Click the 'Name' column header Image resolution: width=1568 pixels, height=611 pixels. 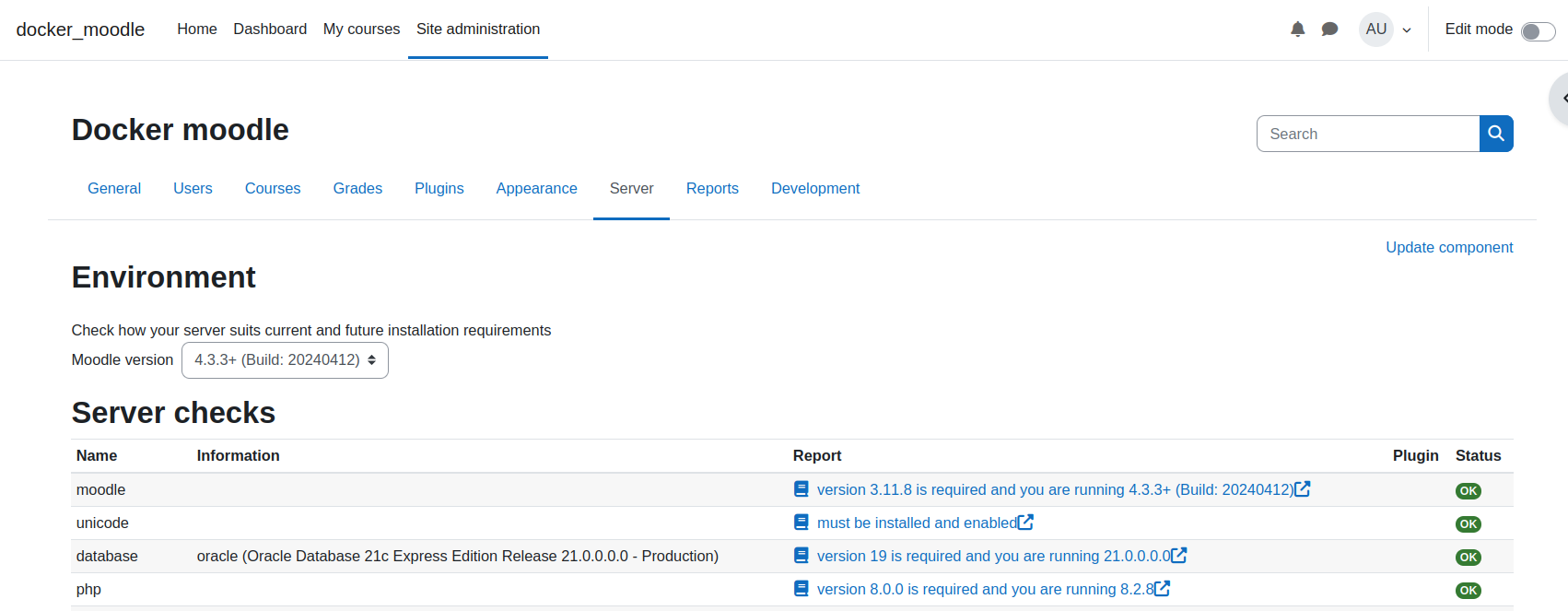[x=97, y=455]
